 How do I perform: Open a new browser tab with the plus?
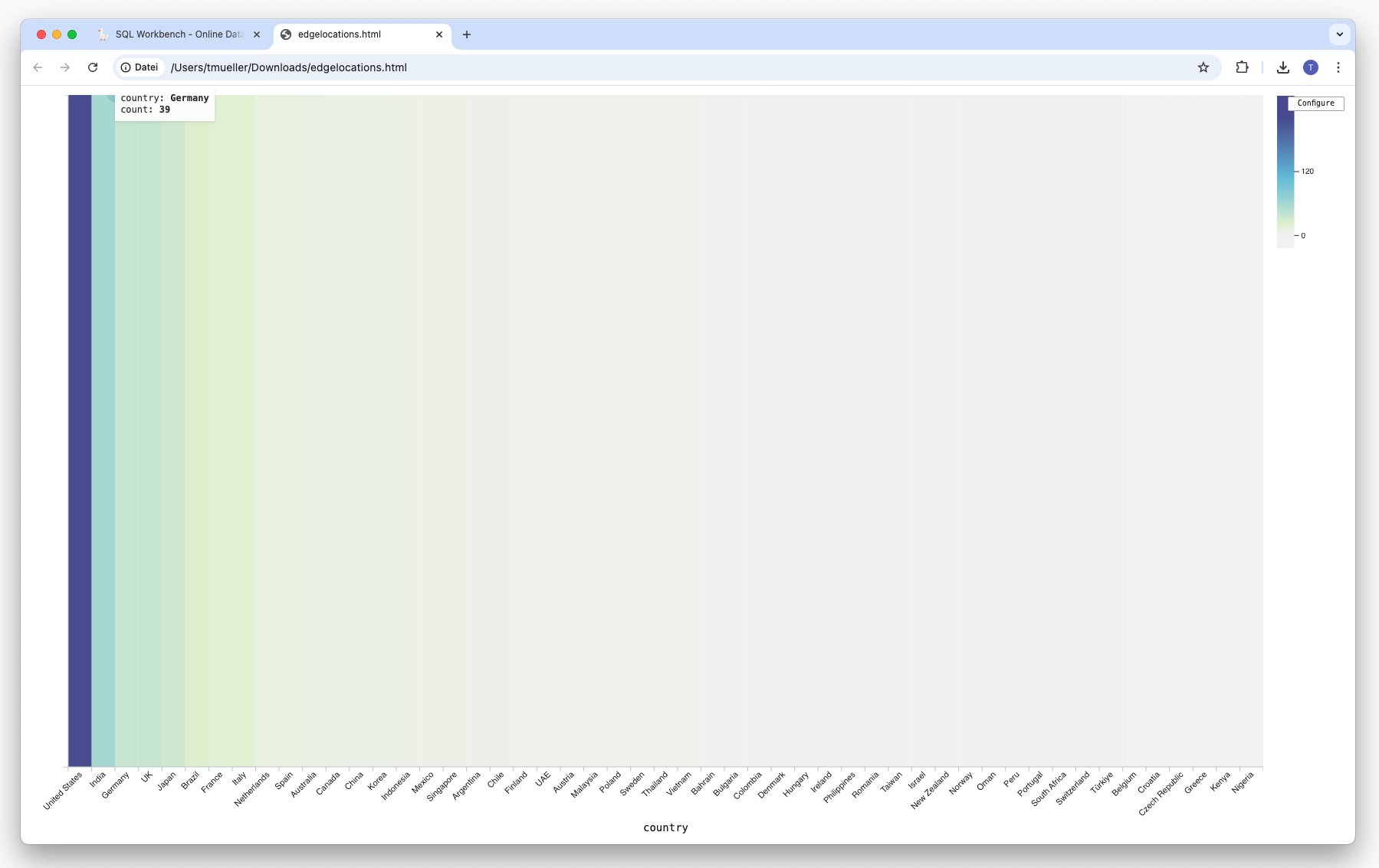coord(468,34)
